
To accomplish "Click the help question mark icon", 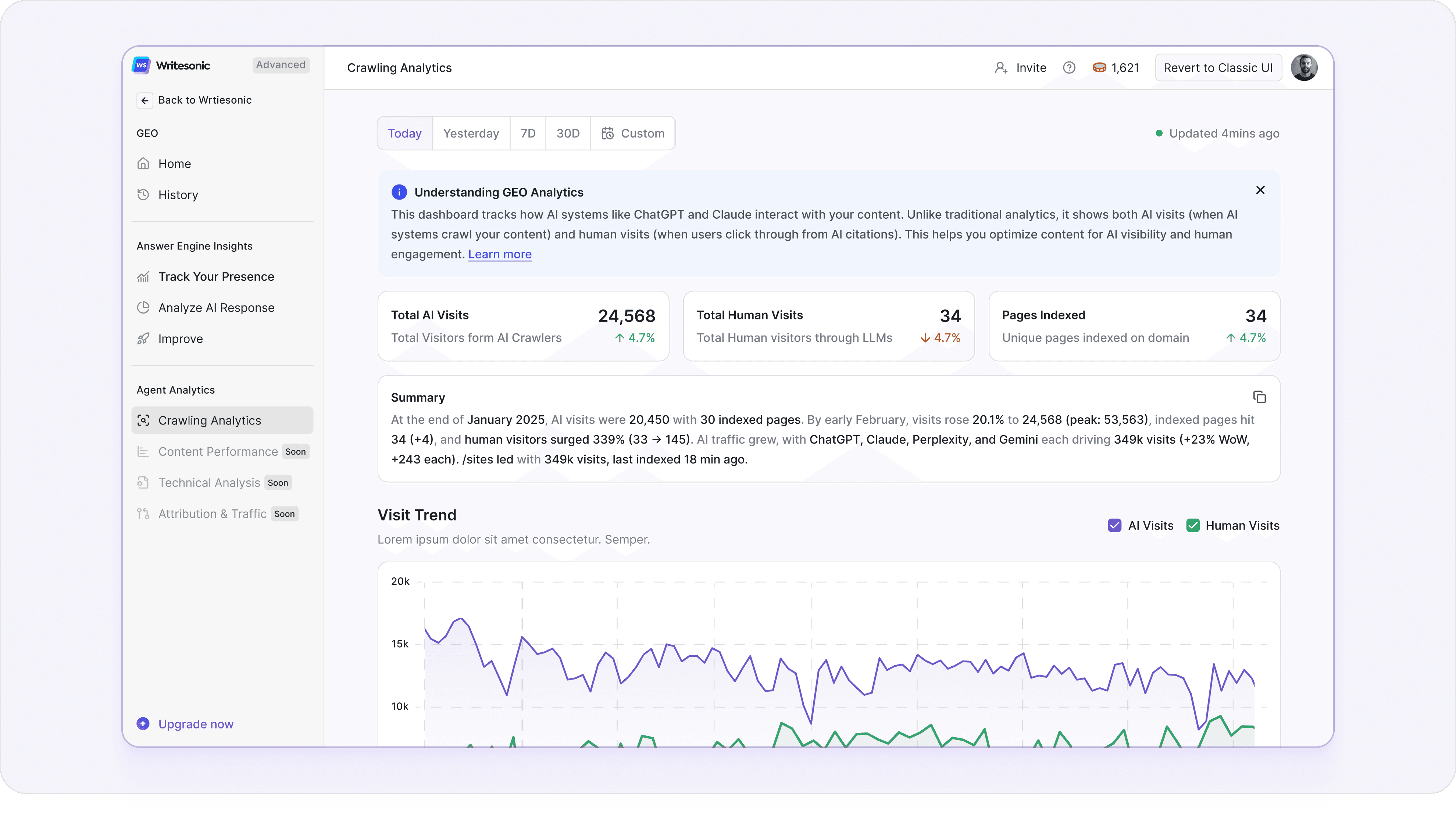I will pyautogui.click(x=1069, y=68).
